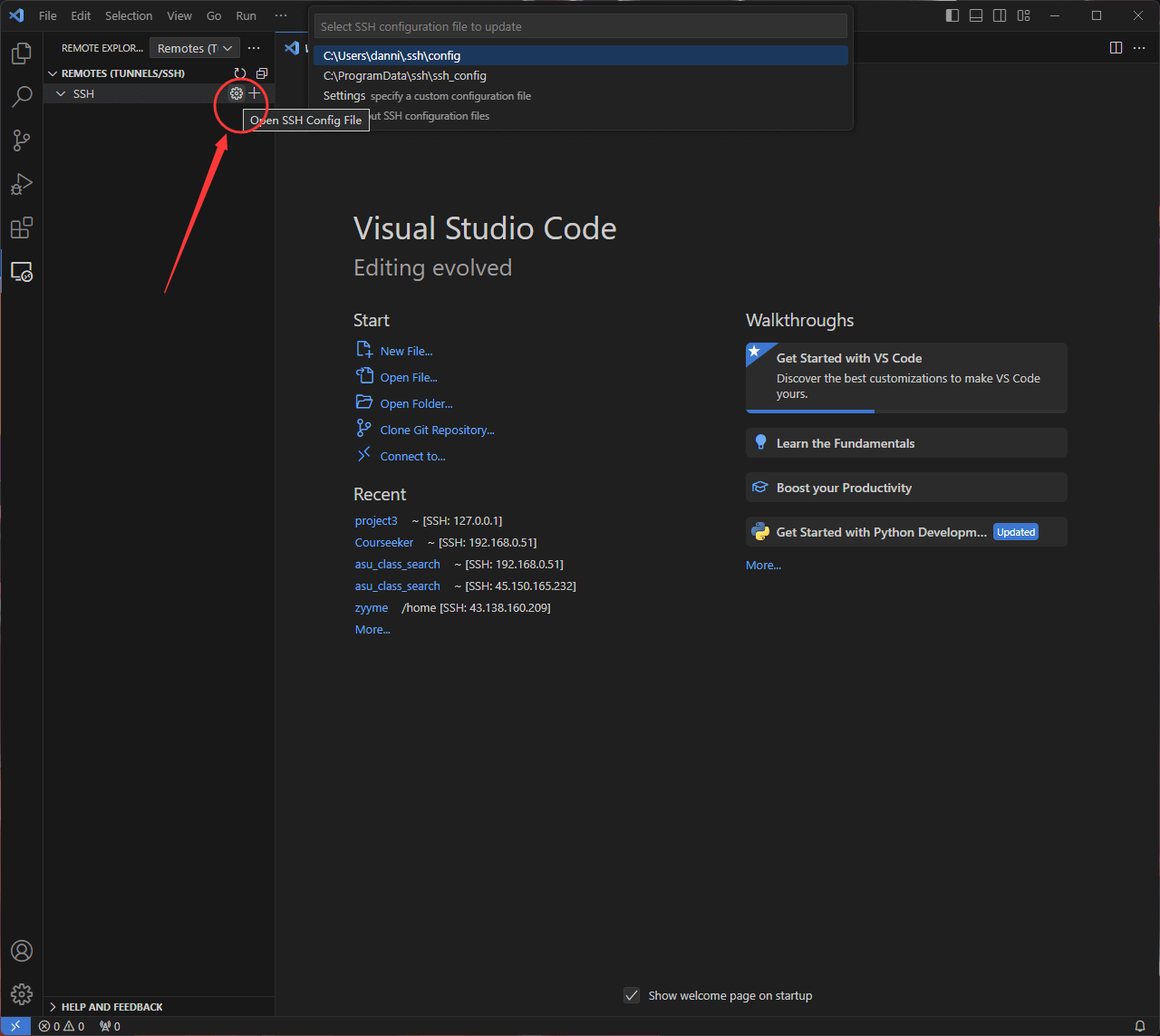This screenshot has width=1160, height=1036.
Task: Click the remote window indicator in status bar
Action: [x=15, y=1026]
